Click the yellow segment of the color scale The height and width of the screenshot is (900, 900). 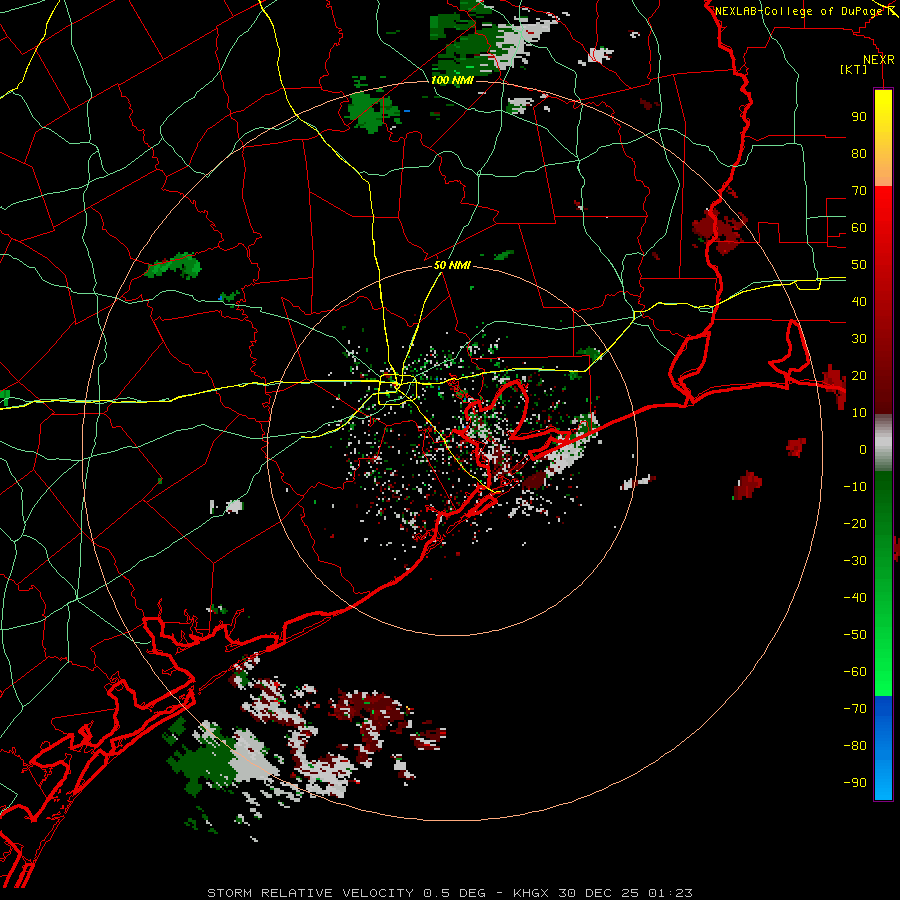[883, 138]
